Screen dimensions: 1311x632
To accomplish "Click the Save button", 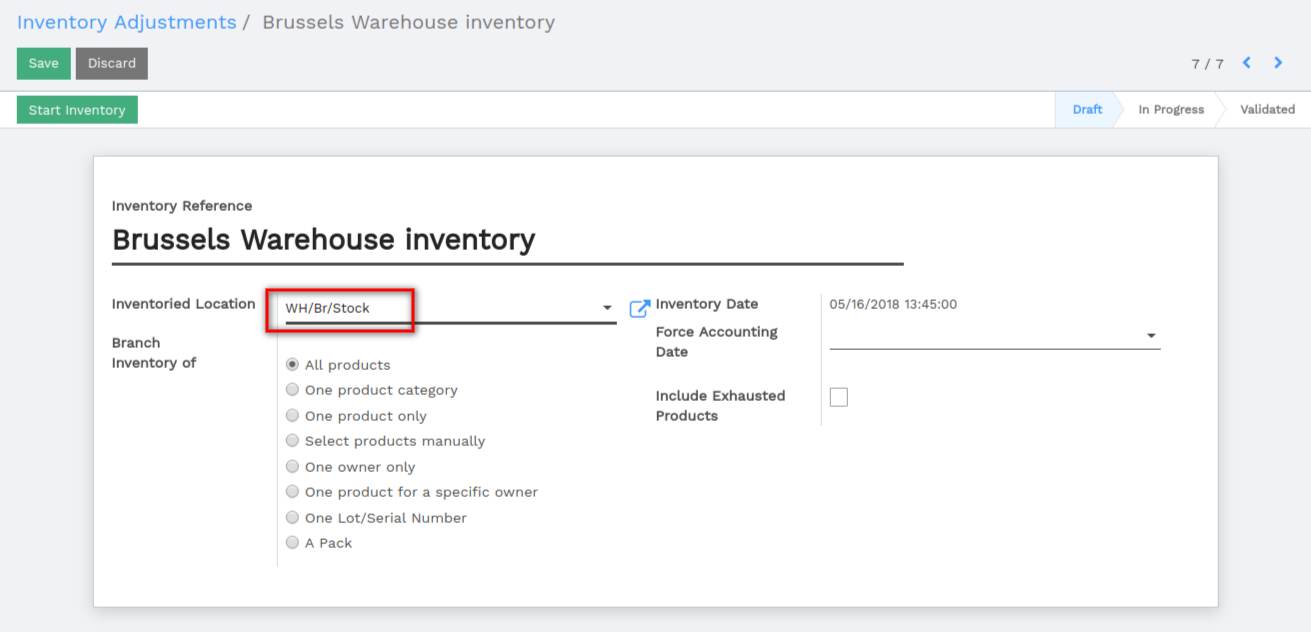I will 44,63.
